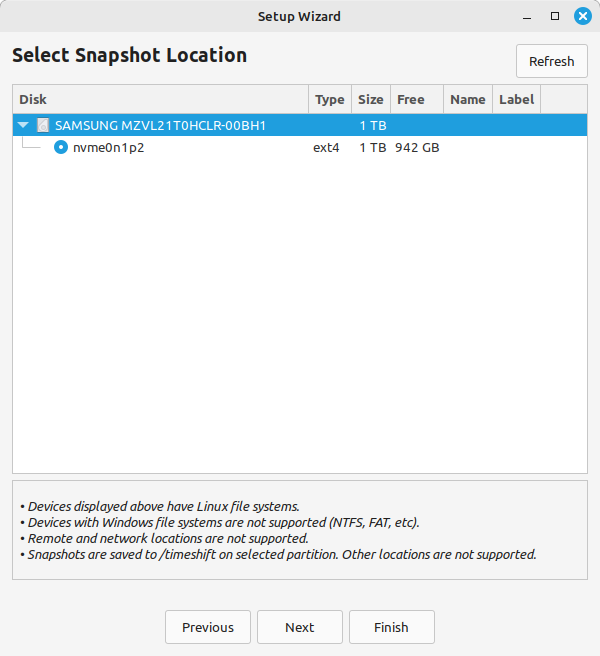The height and width of the screenshot is (656, 600).
Task: Sort by the Type column header
Action: point(330,99)
